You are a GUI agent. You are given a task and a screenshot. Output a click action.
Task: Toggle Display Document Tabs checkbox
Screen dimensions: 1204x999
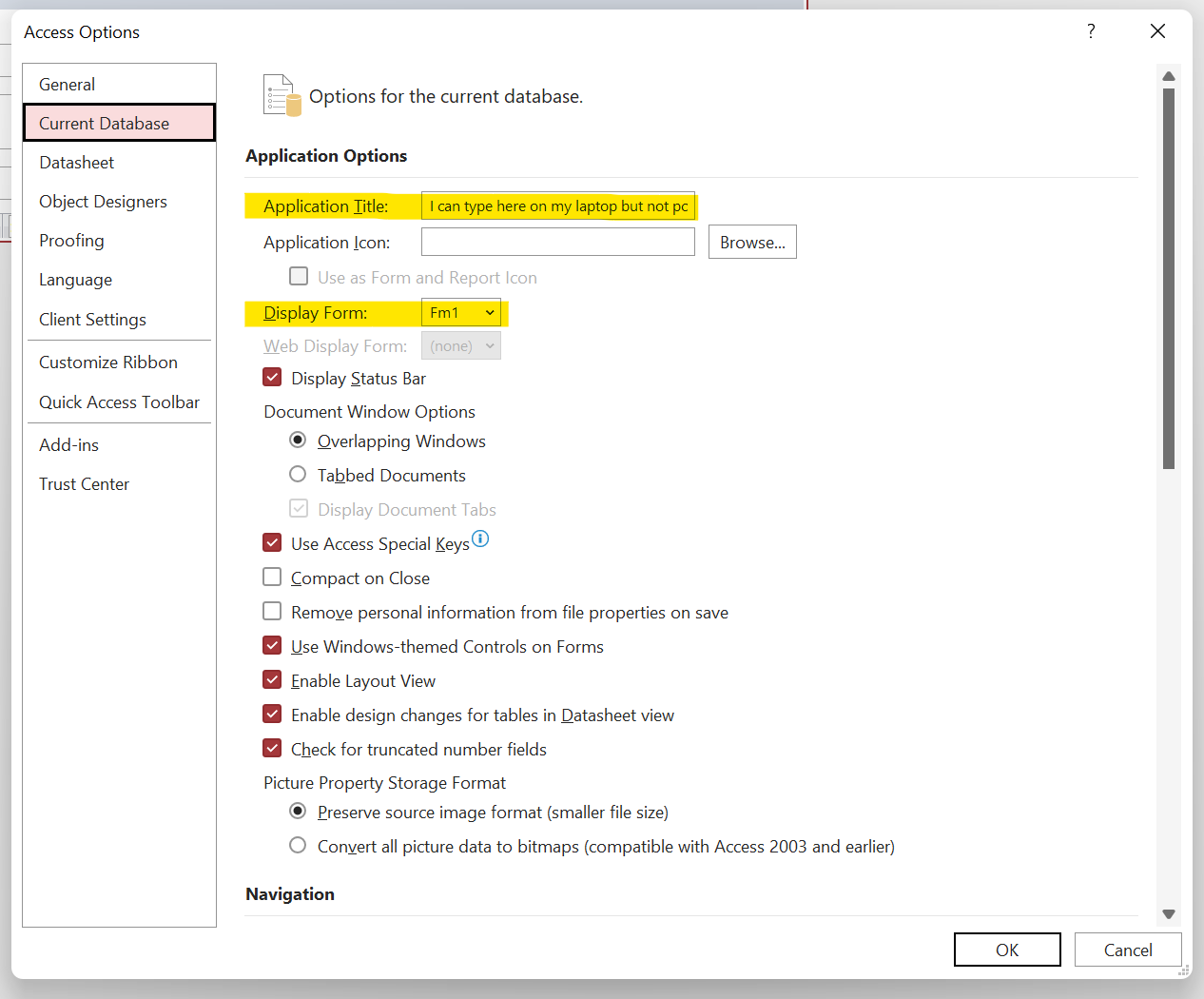(x=299, y=508)
